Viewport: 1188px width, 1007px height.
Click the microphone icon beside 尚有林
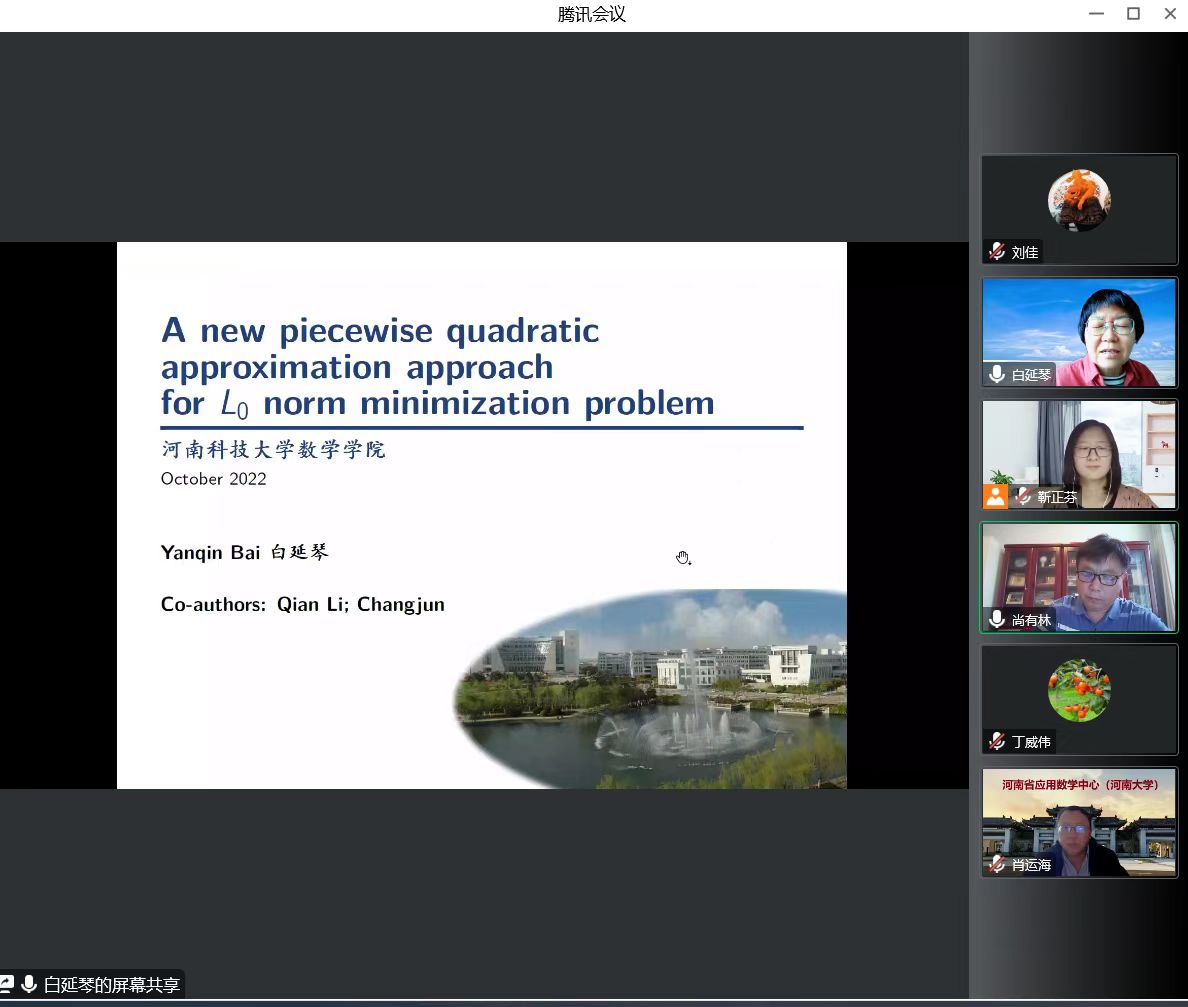997,619
